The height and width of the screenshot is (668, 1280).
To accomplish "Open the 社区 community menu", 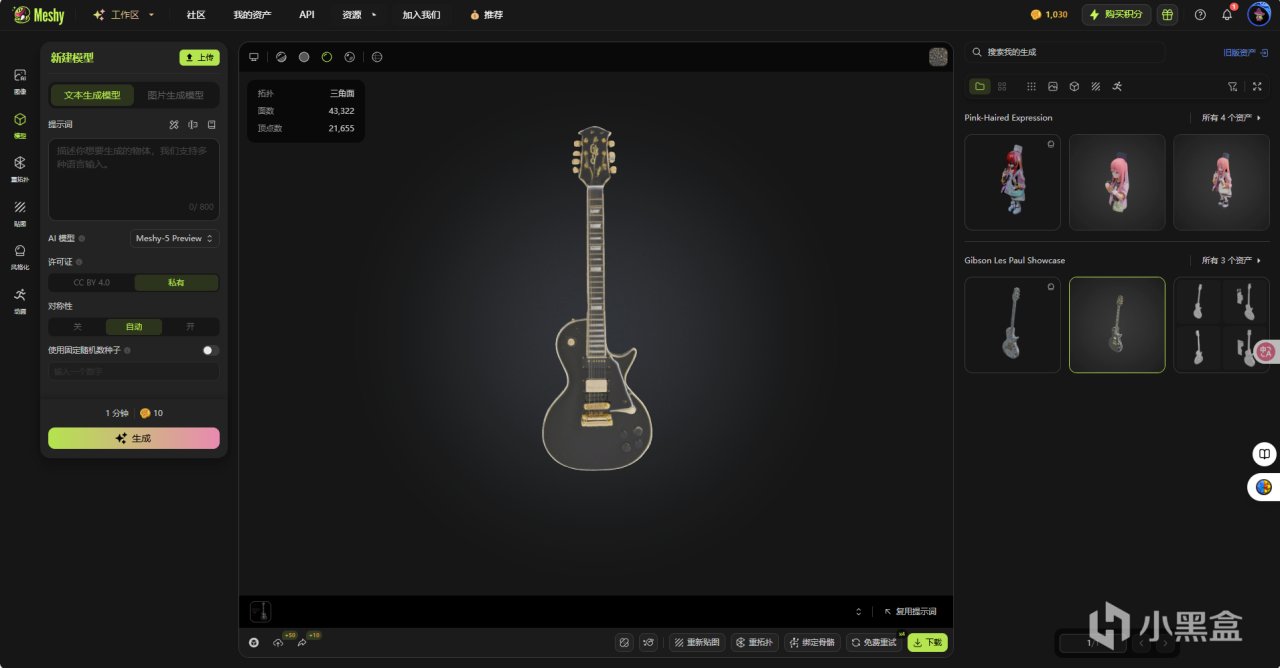I will tap(196, 15).
